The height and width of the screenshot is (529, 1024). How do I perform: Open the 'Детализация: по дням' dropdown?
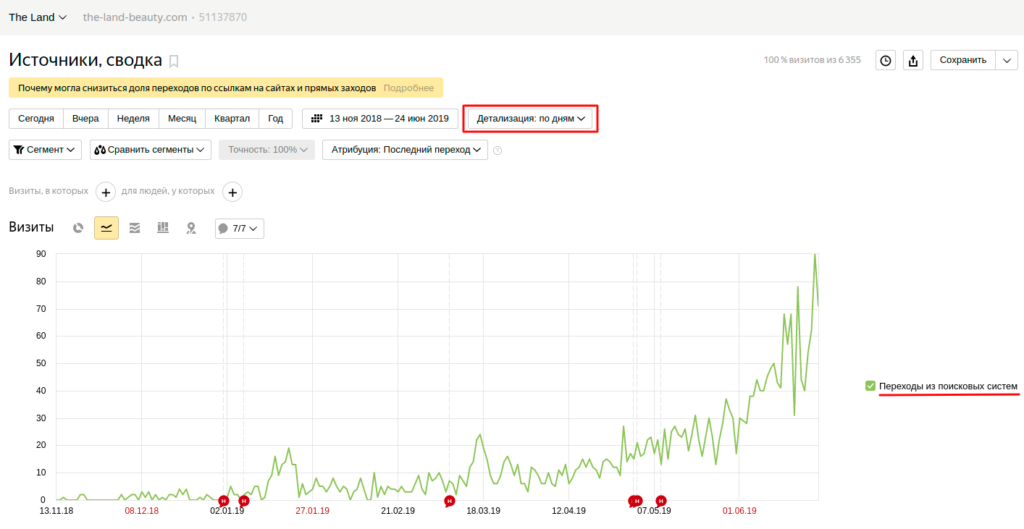(x=530, y=118)
